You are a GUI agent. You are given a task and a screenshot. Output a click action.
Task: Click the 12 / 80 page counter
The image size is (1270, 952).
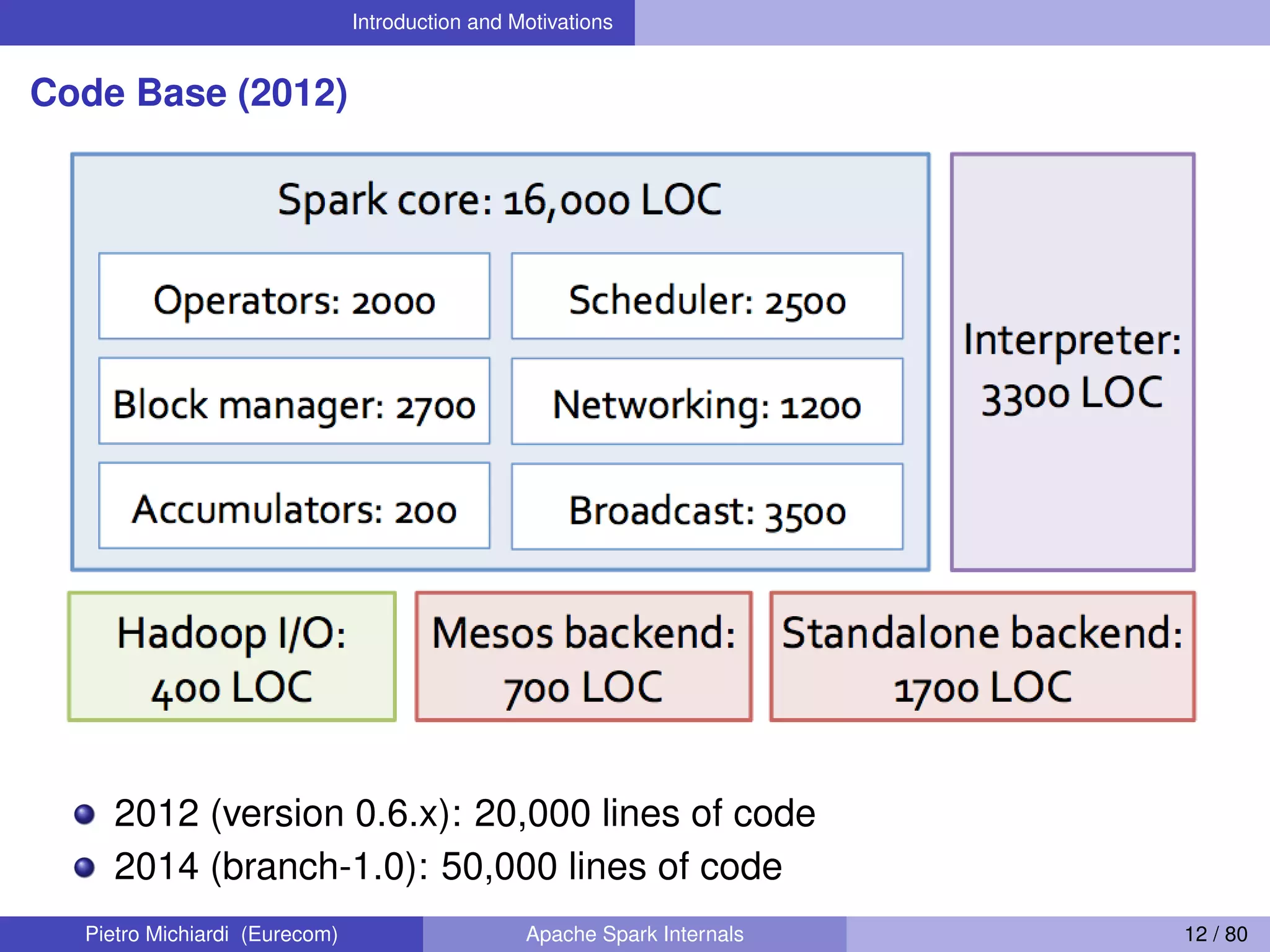pyautogui.click(x=1215, y=934)
